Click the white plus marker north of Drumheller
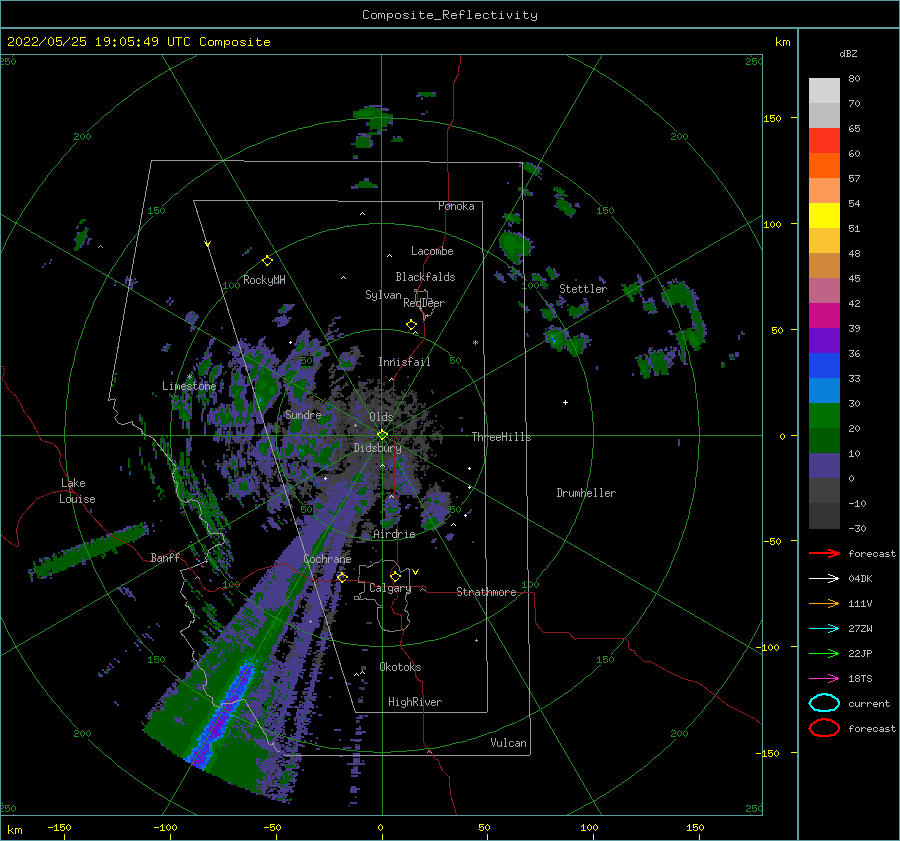 [x=565, y=402]
